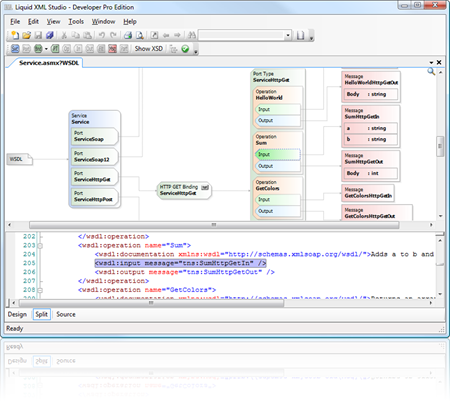Select the ServiceHttpPost port node
Image resolution: width=450 pixels, height=419 pixels.
point(95,197)
